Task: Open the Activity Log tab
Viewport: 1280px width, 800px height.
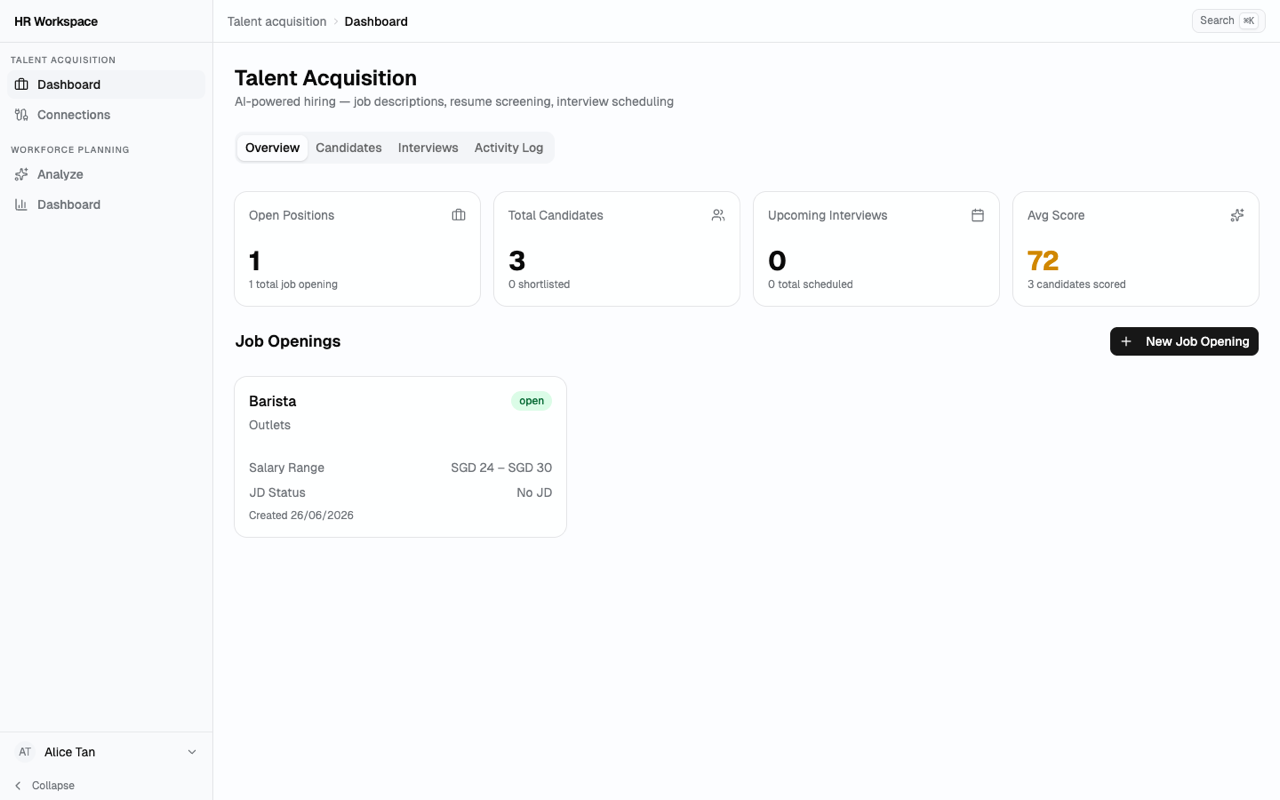Action: (509, 148)
